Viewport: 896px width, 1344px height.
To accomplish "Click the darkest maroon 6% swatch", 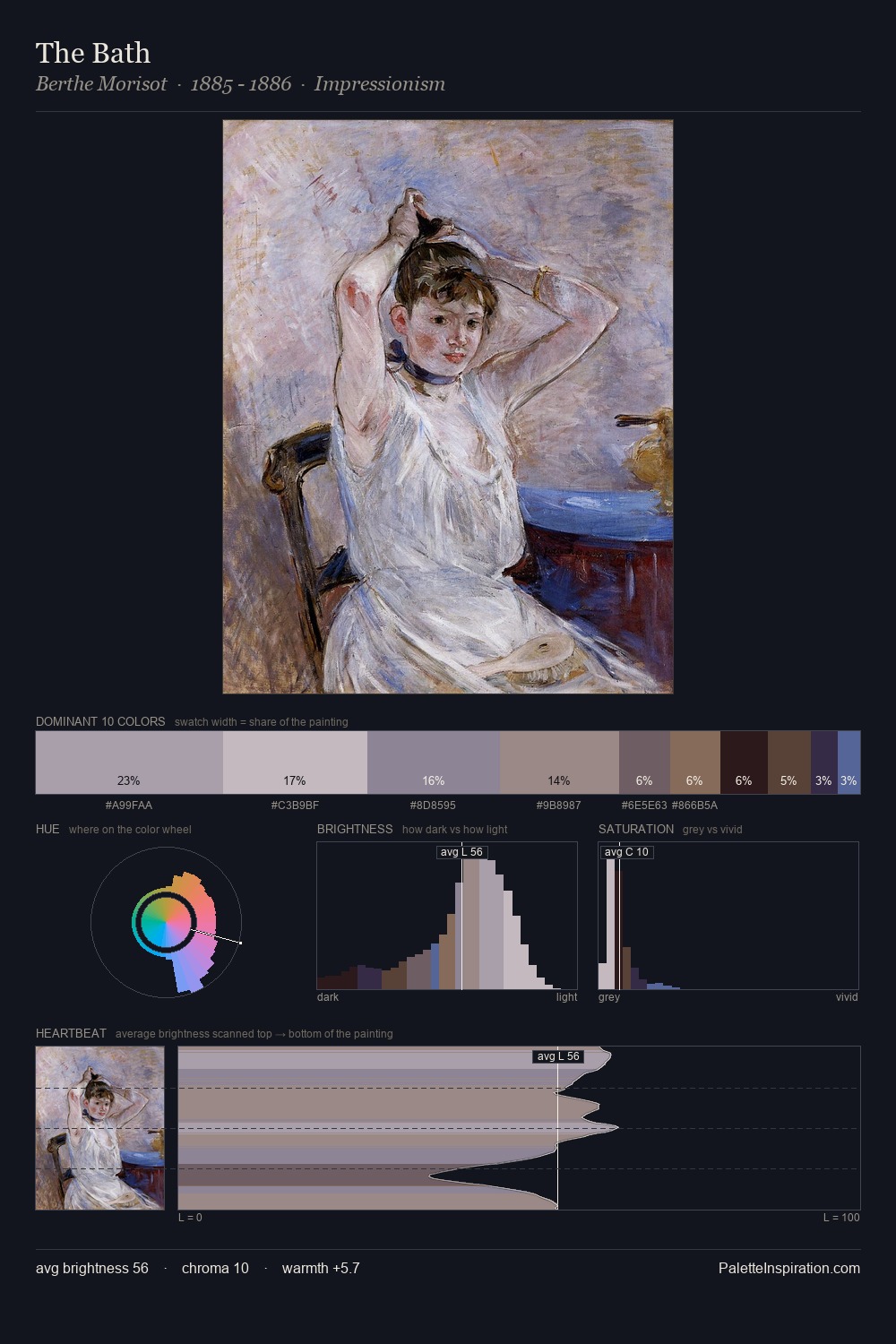I will 744,762.
